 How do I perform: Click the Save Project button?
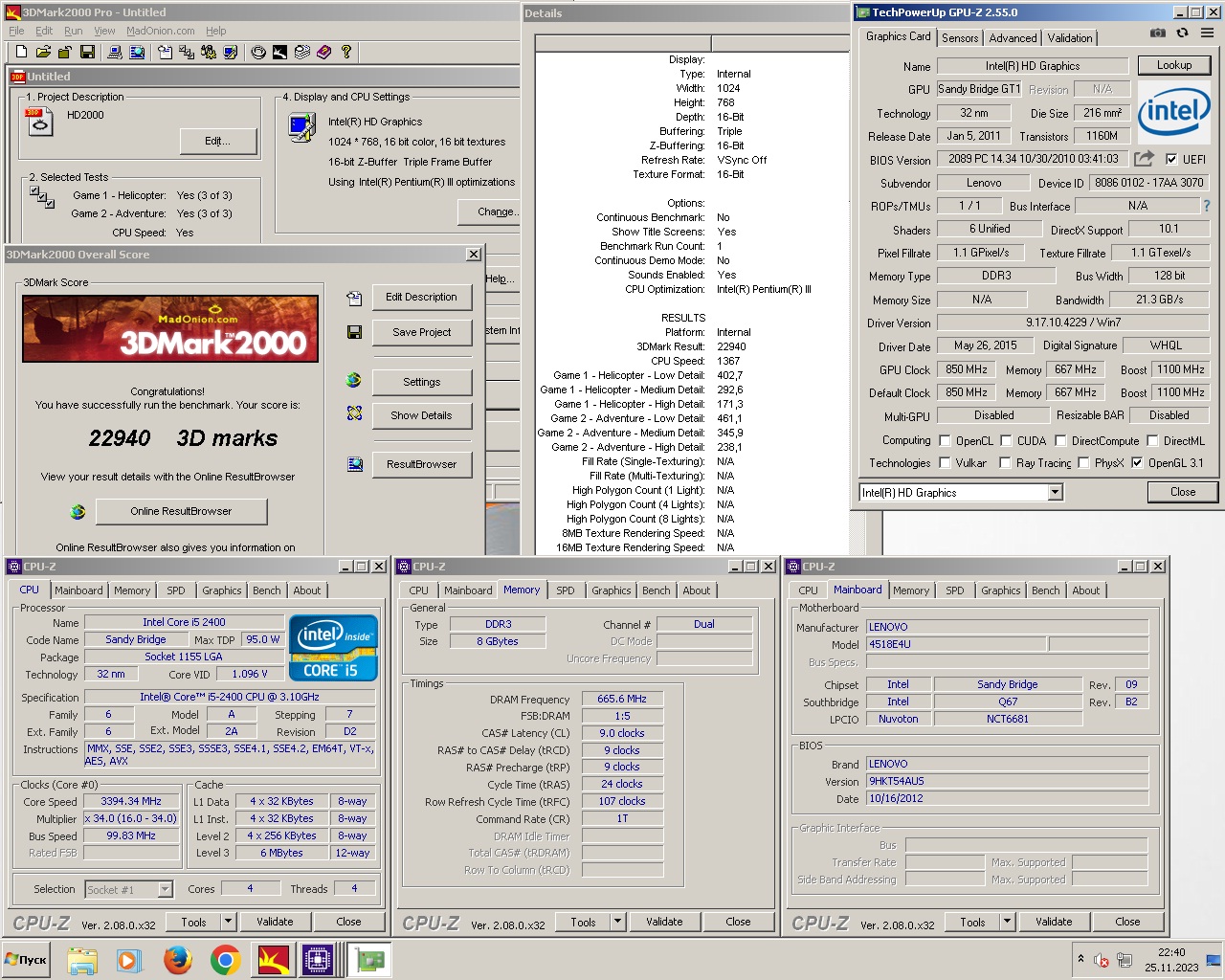pos(421,332)
